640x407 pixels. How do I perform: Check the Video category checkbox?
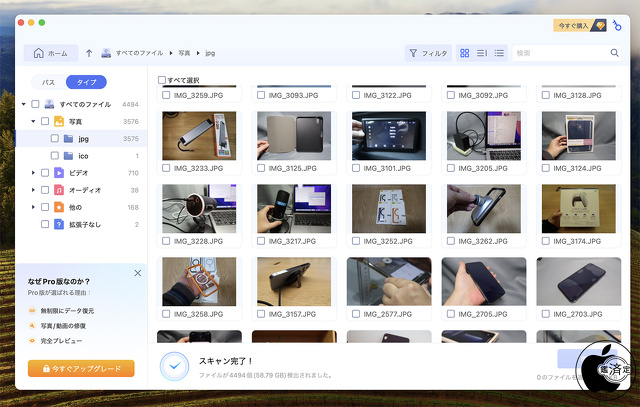click(x=45, y=173)
